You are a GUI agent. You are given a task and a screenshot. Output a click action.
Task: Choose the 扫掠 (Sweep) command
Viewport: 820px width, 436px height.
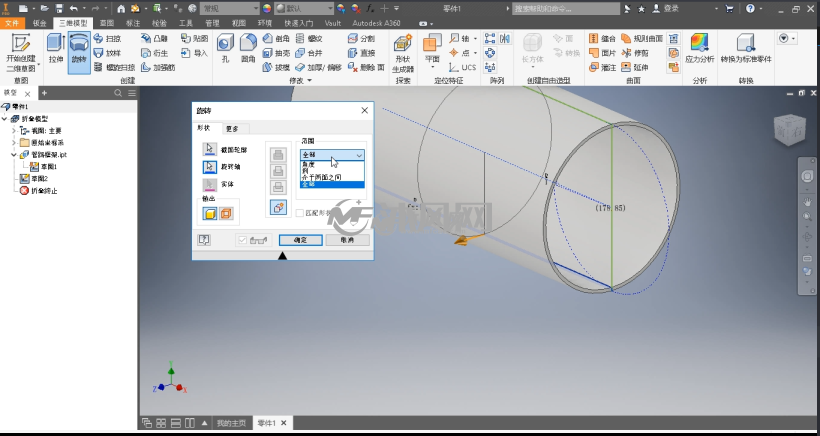click(107, 38)
